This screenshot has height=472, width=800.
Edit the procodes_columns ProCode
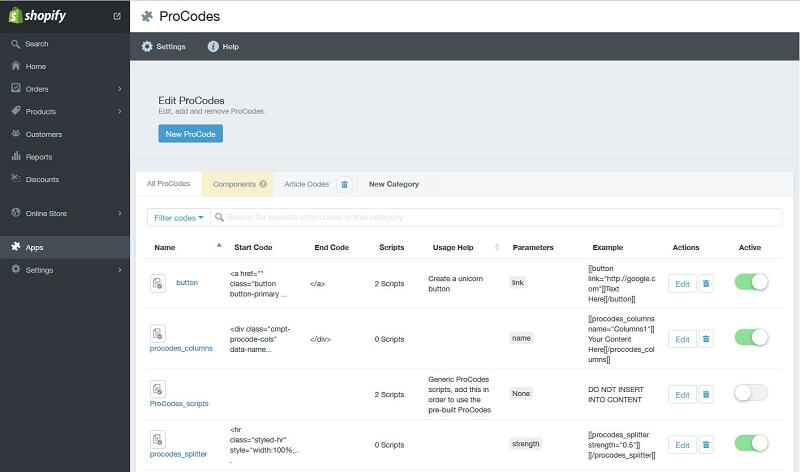(x=682, y=339)
